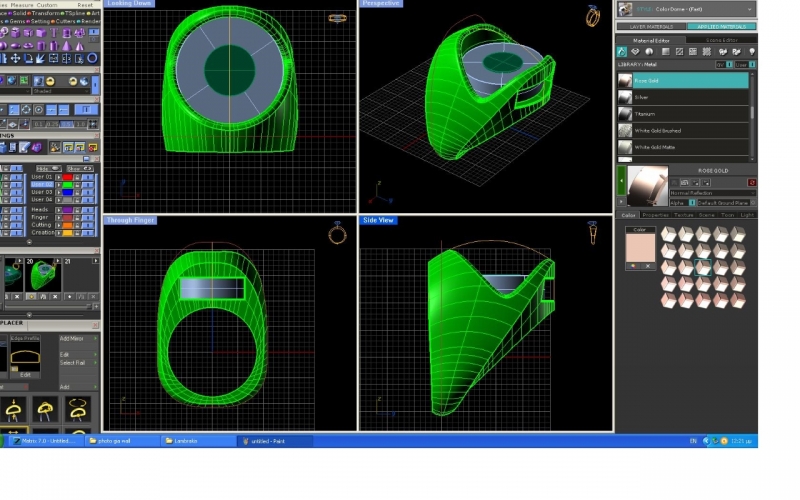Select the thumbnail numbered 20
The image size is (800, 500).
(43, 276)
